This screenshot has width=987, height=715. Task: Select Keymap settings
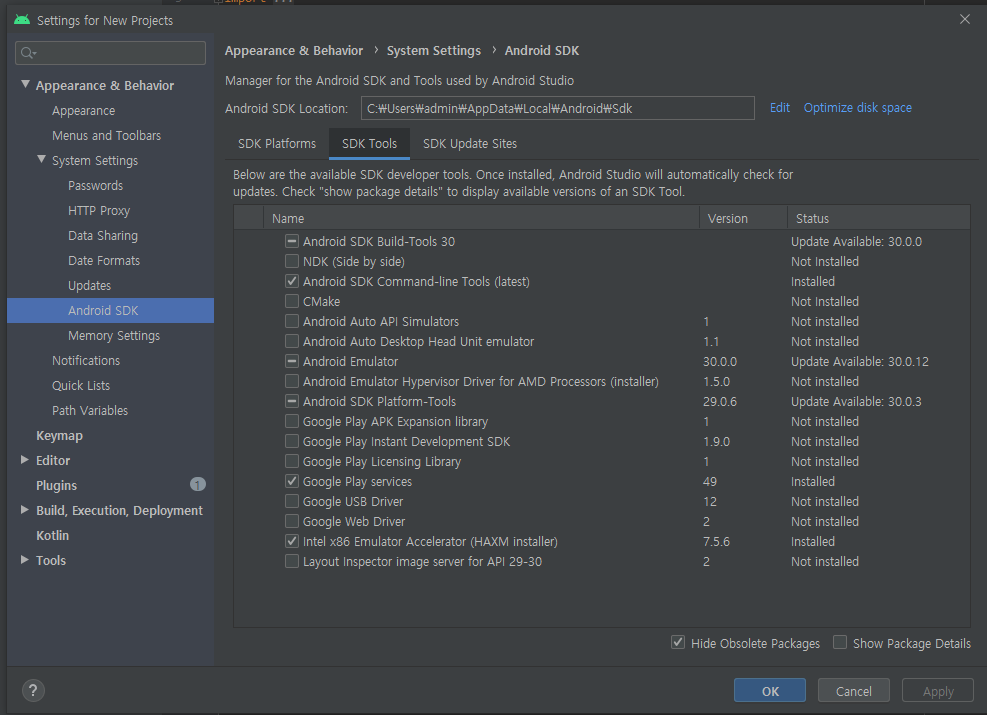point(59,436)
